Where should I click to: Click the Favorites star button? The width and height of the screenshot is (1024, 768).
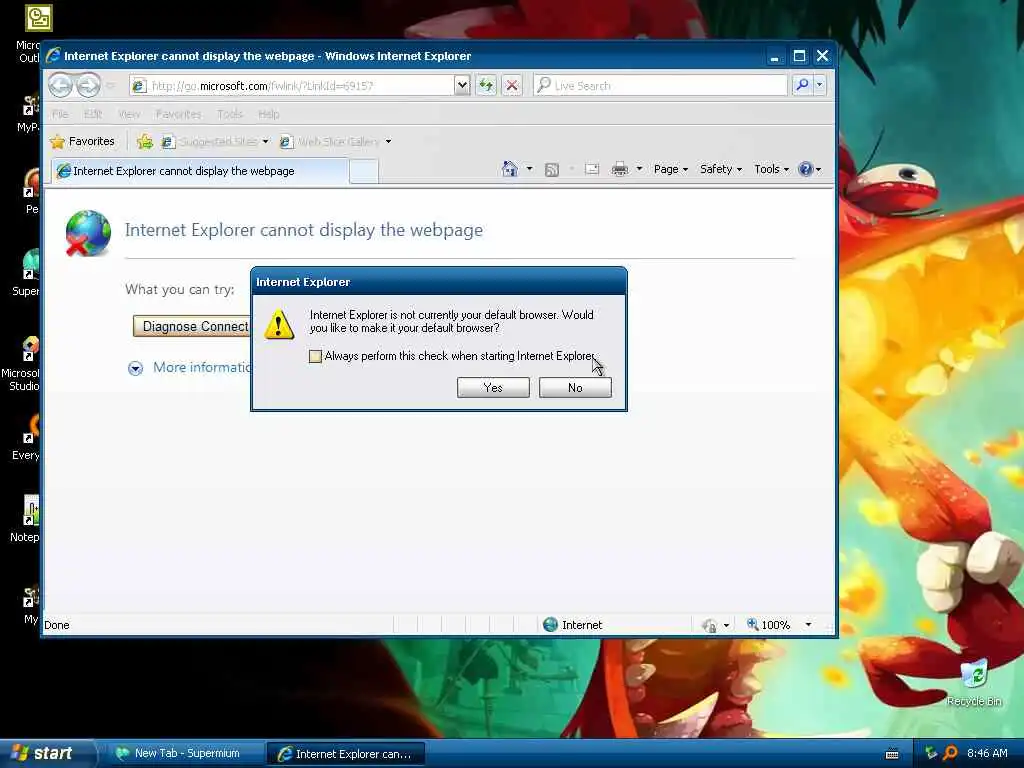82,141
